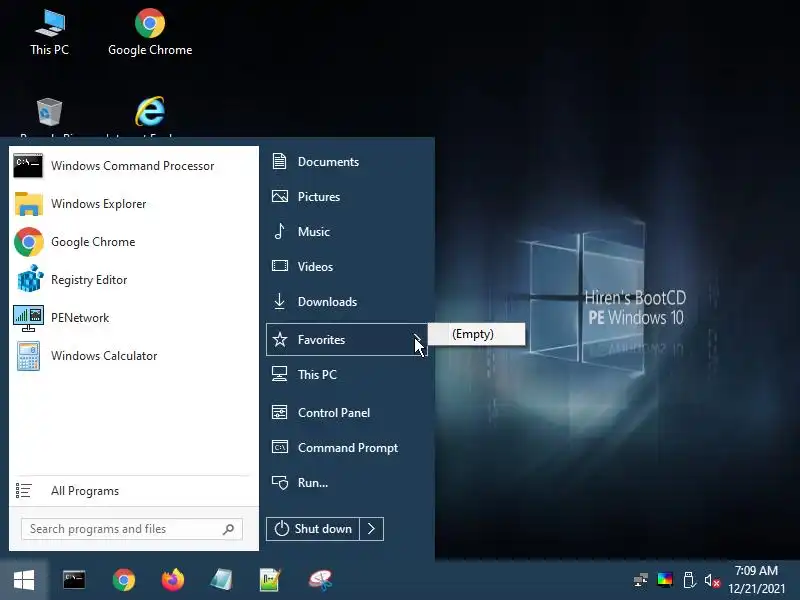Open the Run... dialog
The image size is (800, 600).
tap(347, 483)
